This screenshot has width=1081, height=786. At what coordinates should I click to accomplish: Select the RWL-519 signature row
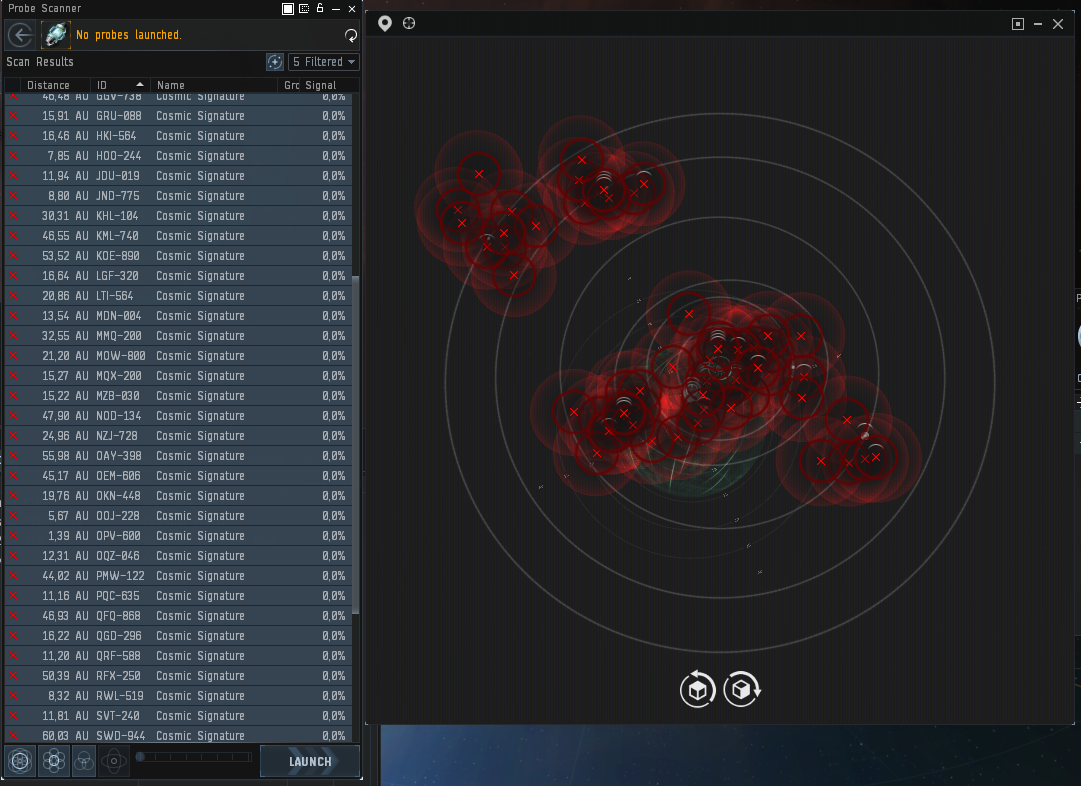178,696
